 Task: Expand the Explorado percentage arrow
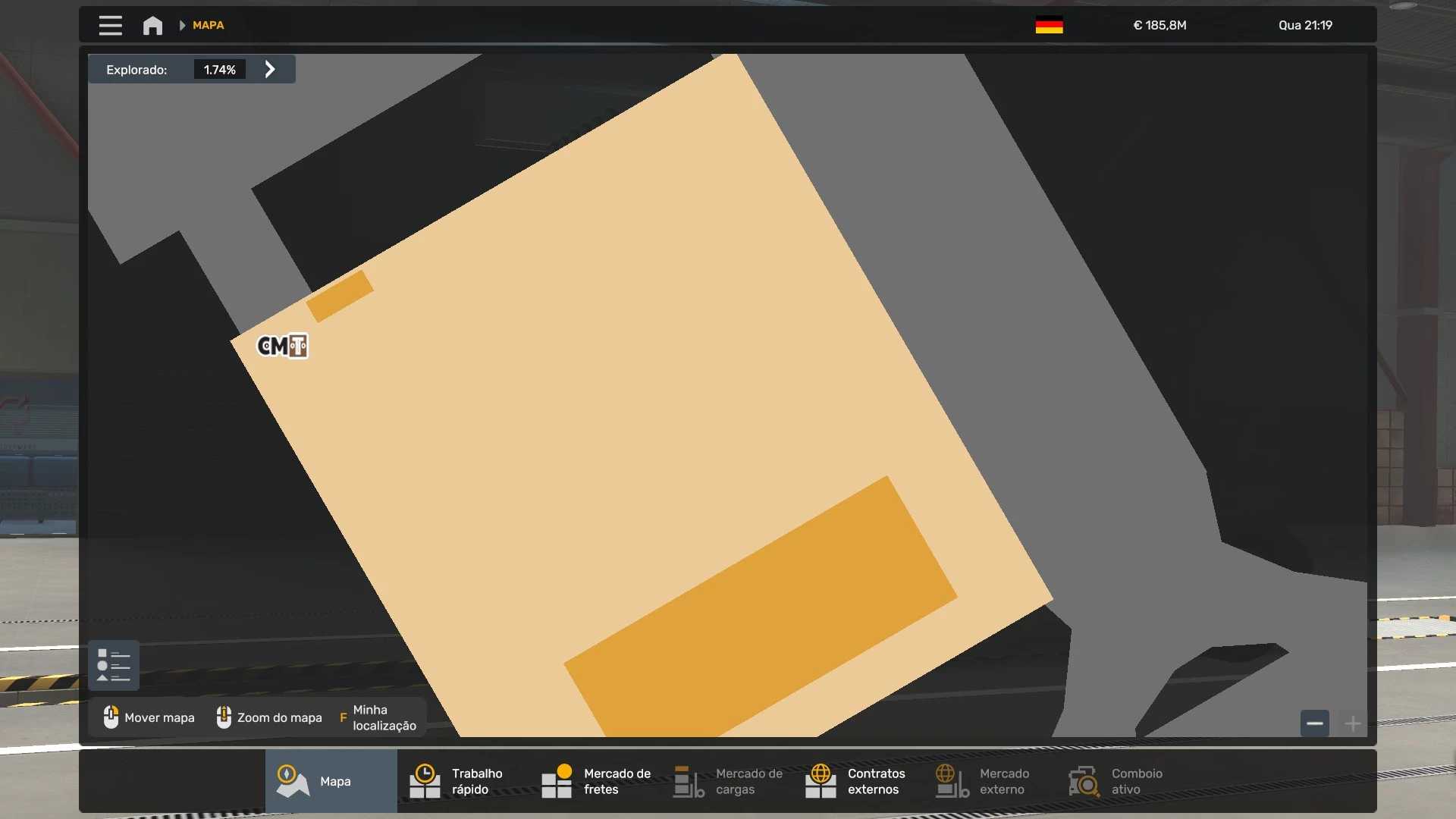[270, 69]
